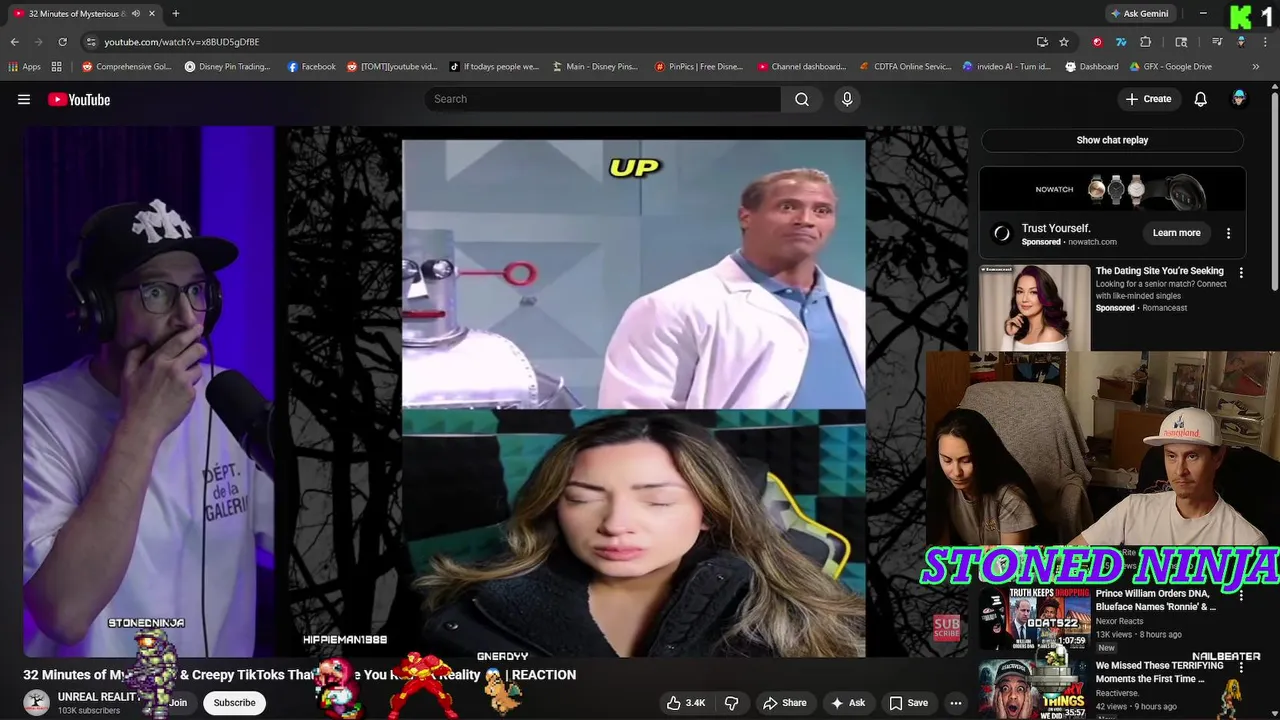Click the NOWATCH watches ad banner
1280x720 pixels.
(1112, 189)
